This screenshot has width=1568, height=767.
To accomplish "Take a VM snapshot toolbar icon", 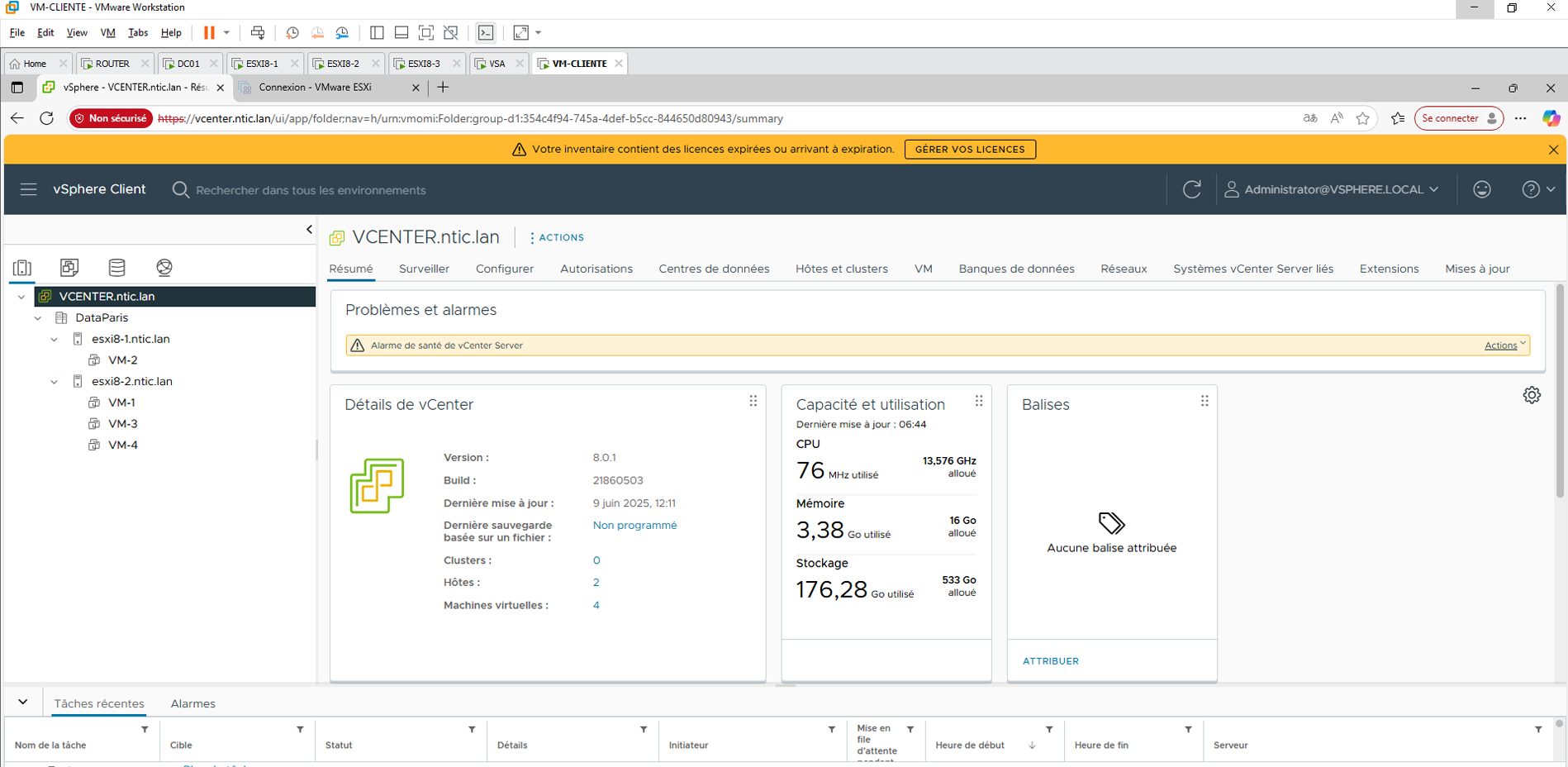I will [292, 33].
